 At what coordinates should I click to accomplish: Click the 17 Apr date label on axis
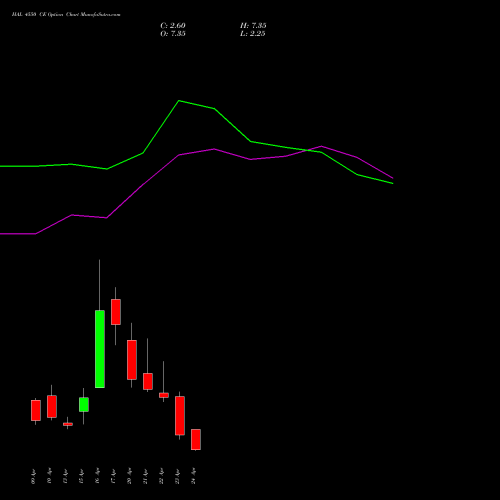[113, 476]
